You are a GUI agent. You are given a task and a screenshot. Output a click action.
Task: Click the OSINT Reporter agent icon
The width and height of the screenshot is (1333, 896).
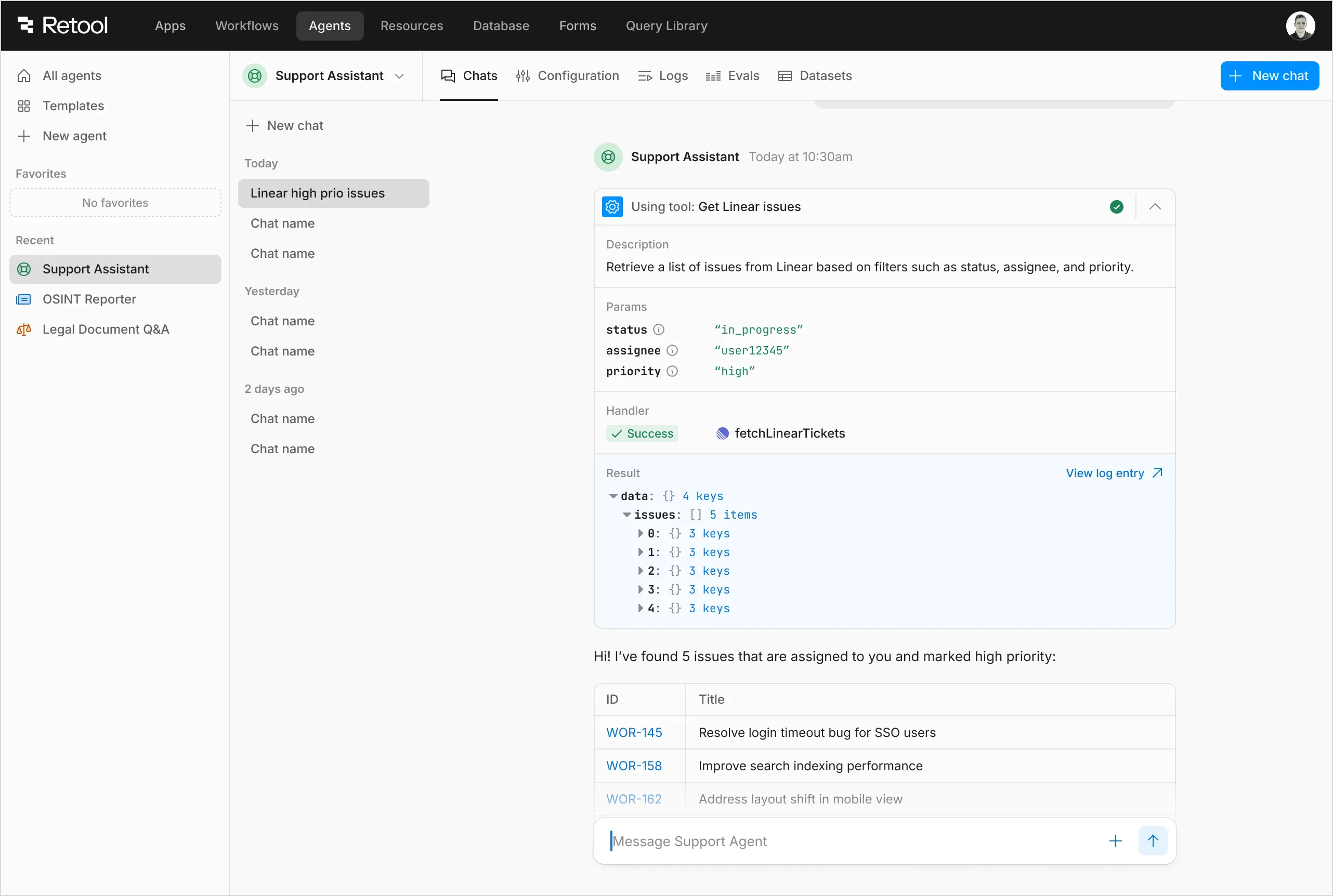point(23,299)
